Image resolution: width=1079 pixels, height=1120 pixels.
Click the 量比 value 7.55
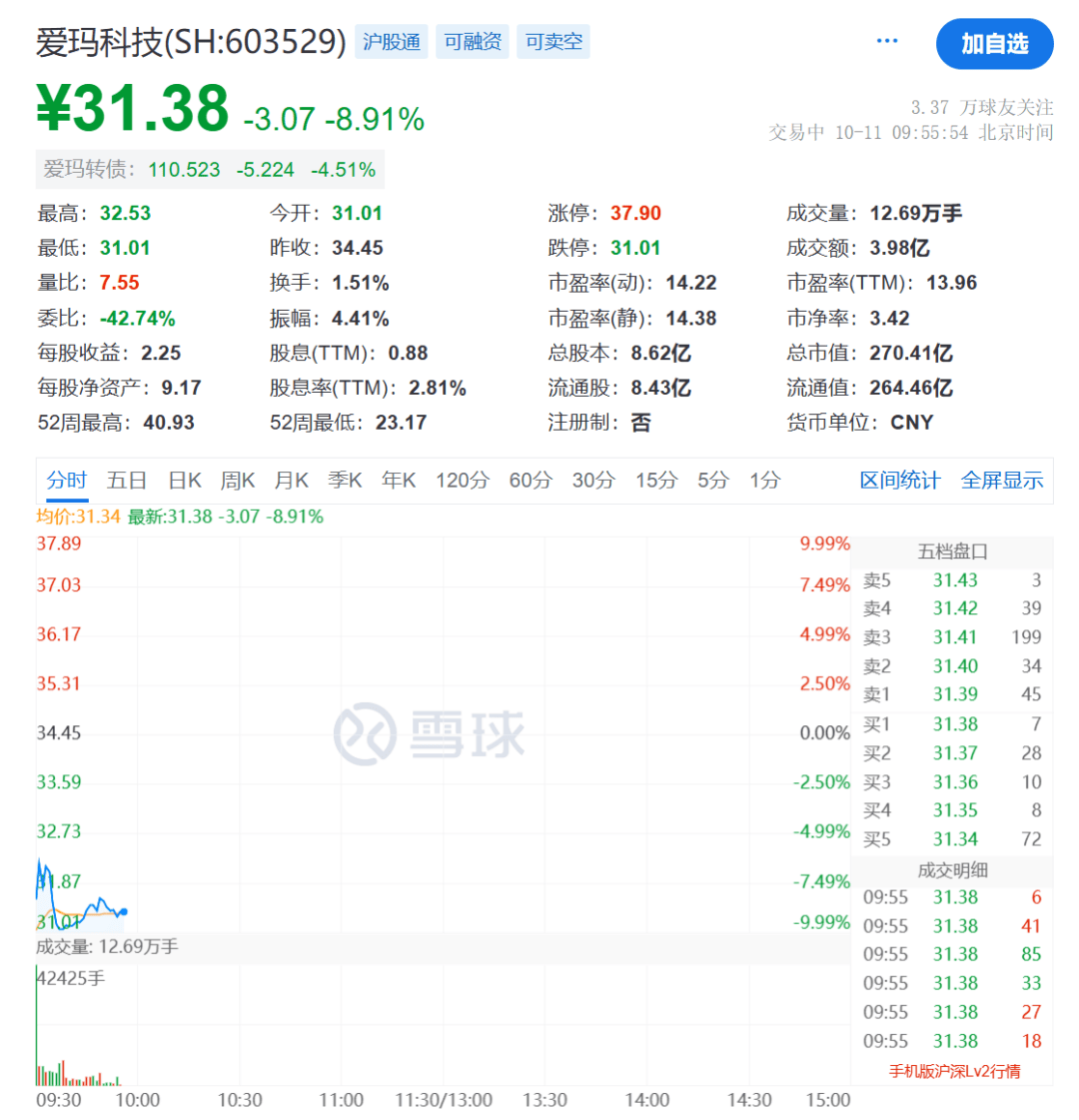(119, 282)
